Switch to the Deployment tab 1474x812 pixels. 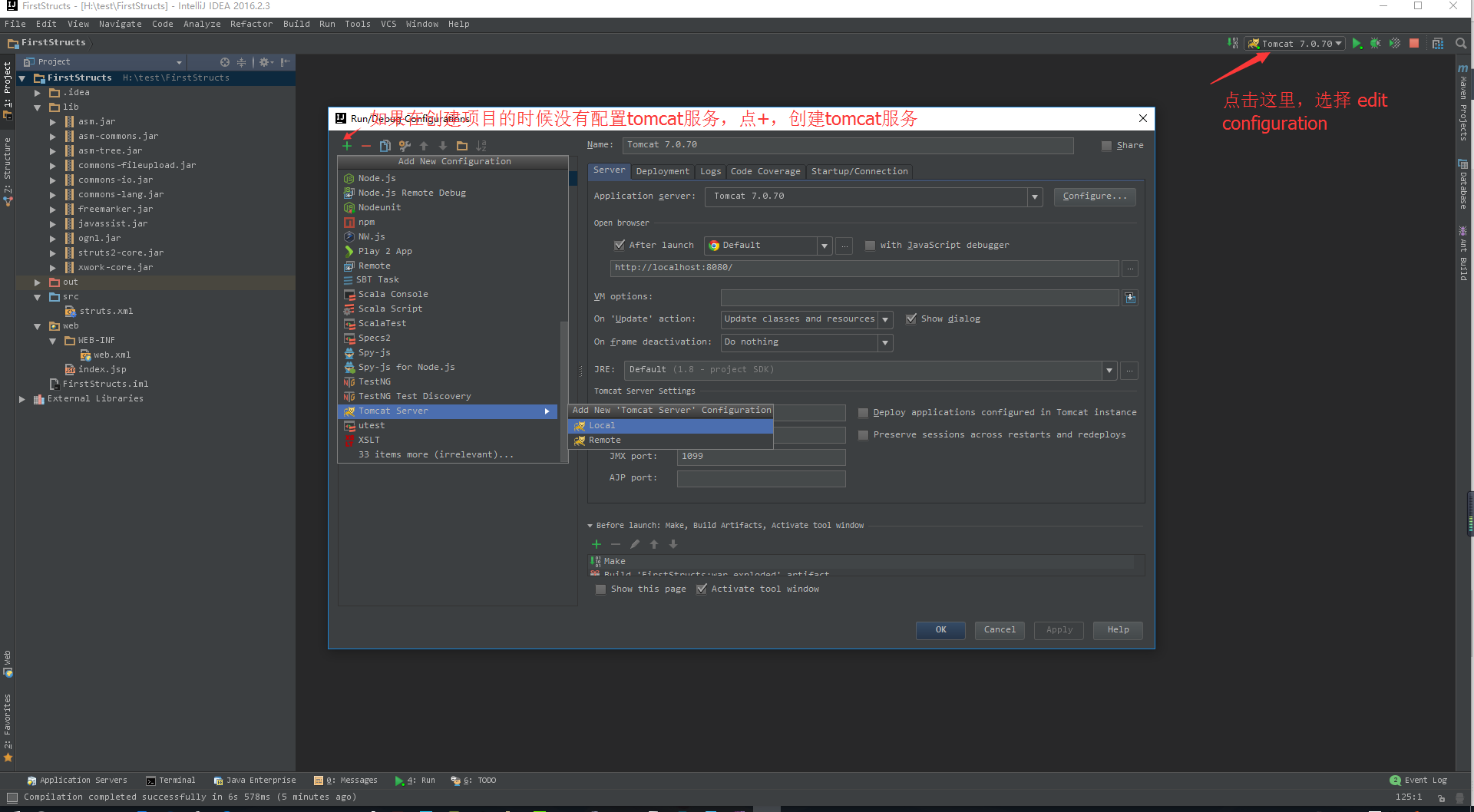click(x=662, y=171)
